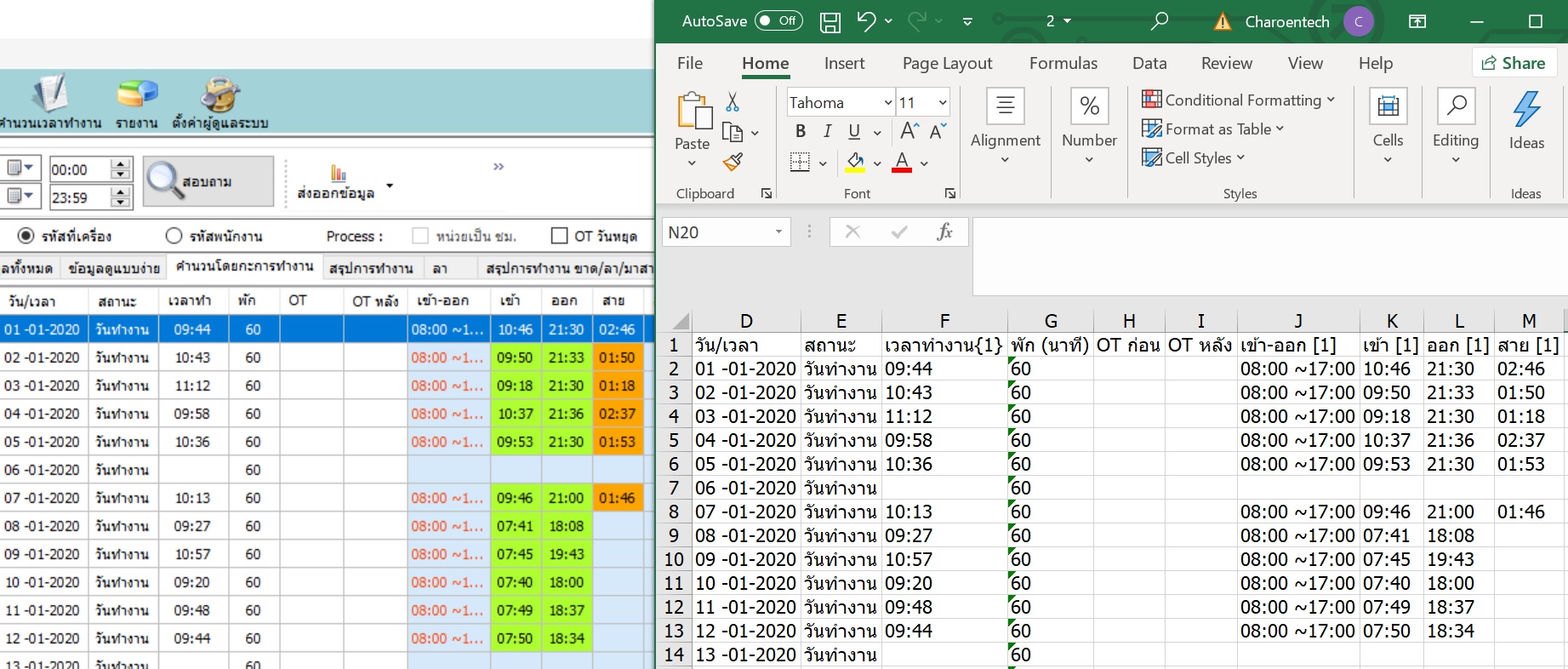Click the Copy icon in Clipboard group
The width and height of the screenshot is (1568, 669).
tap(732, 132)
